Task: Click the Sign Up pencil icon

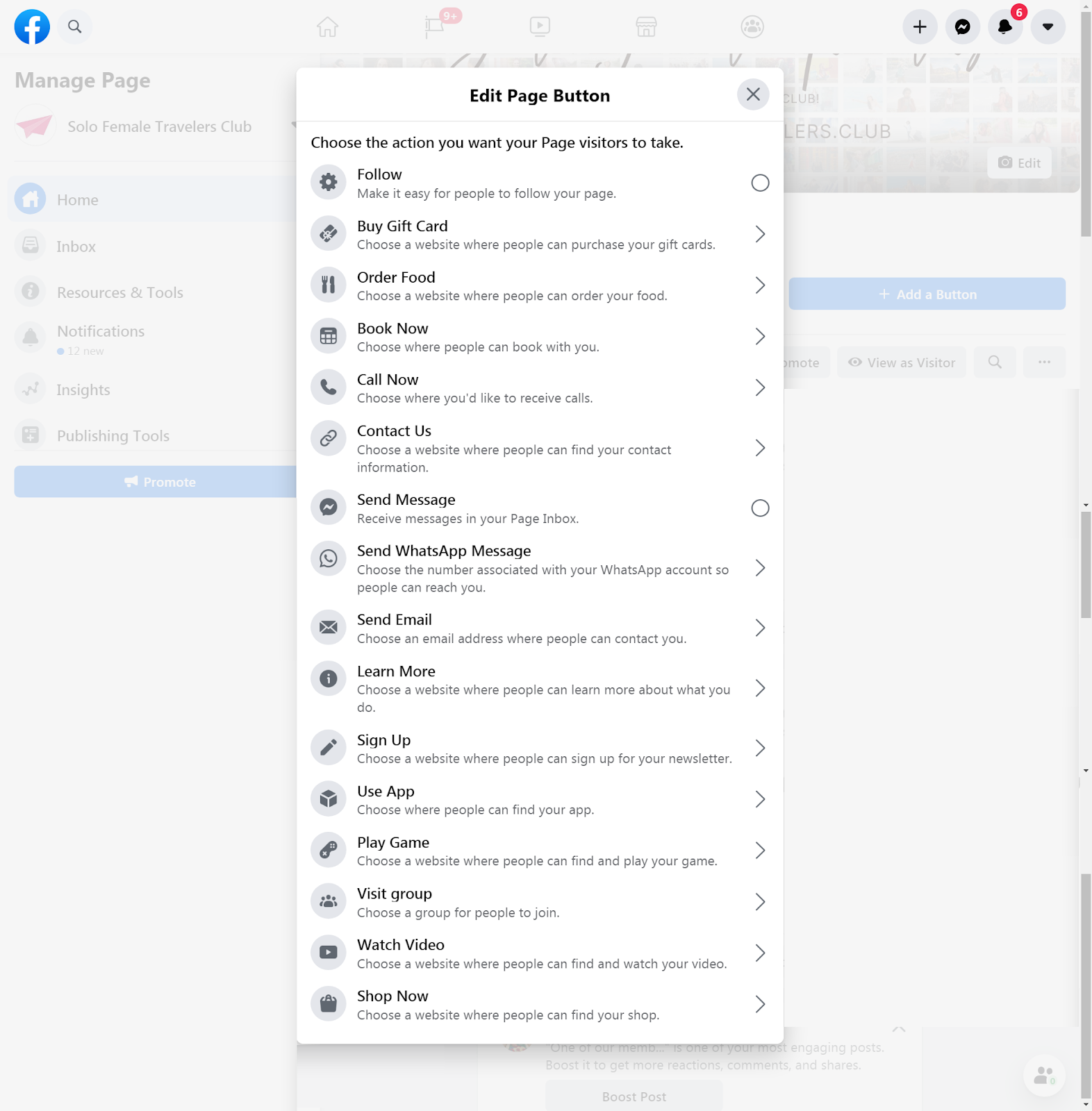Action: tap(329, 748)
